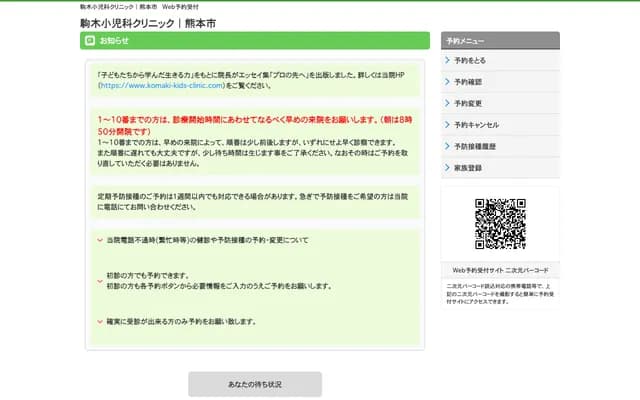Go to 家族登録 in the reservation menu

[x=468, y=168]
